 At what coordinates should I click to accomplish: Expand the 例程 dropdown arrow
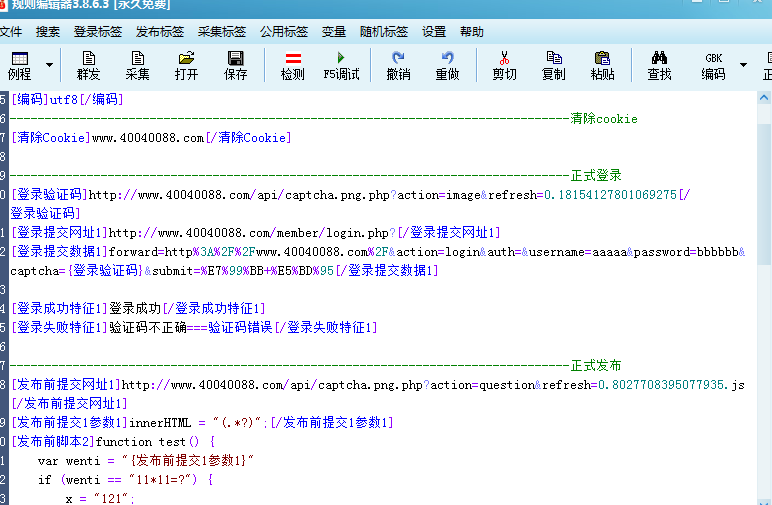tap(49, 66)
